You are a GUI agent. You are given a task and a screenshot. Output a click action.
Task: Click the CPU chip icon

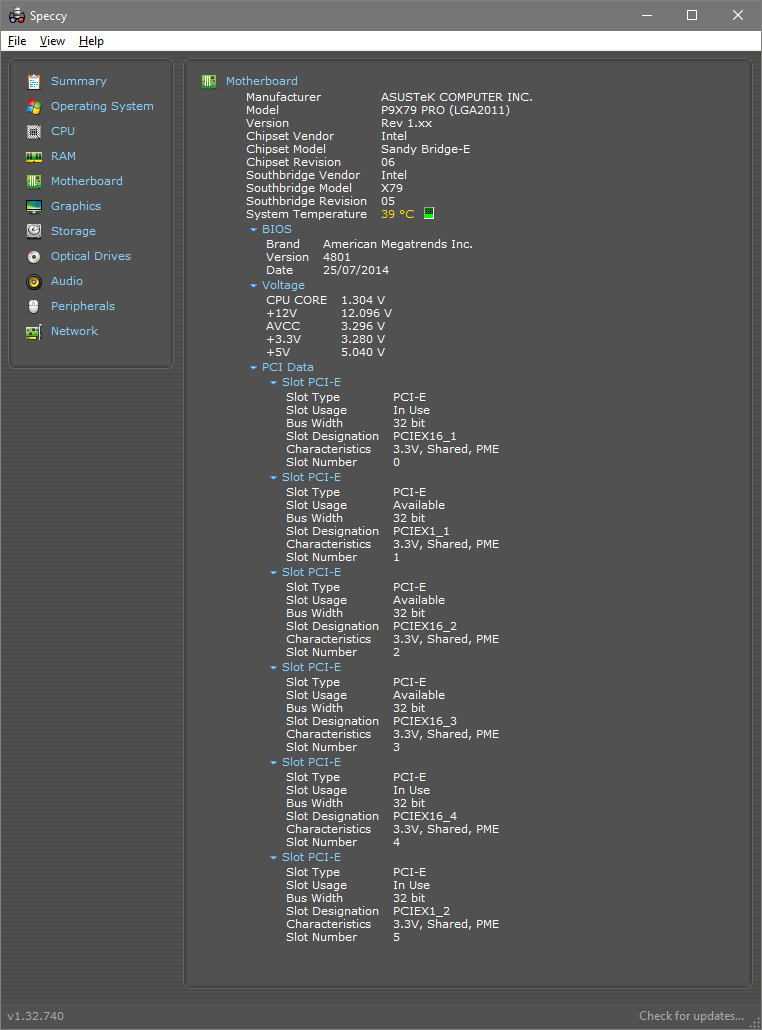34,131
